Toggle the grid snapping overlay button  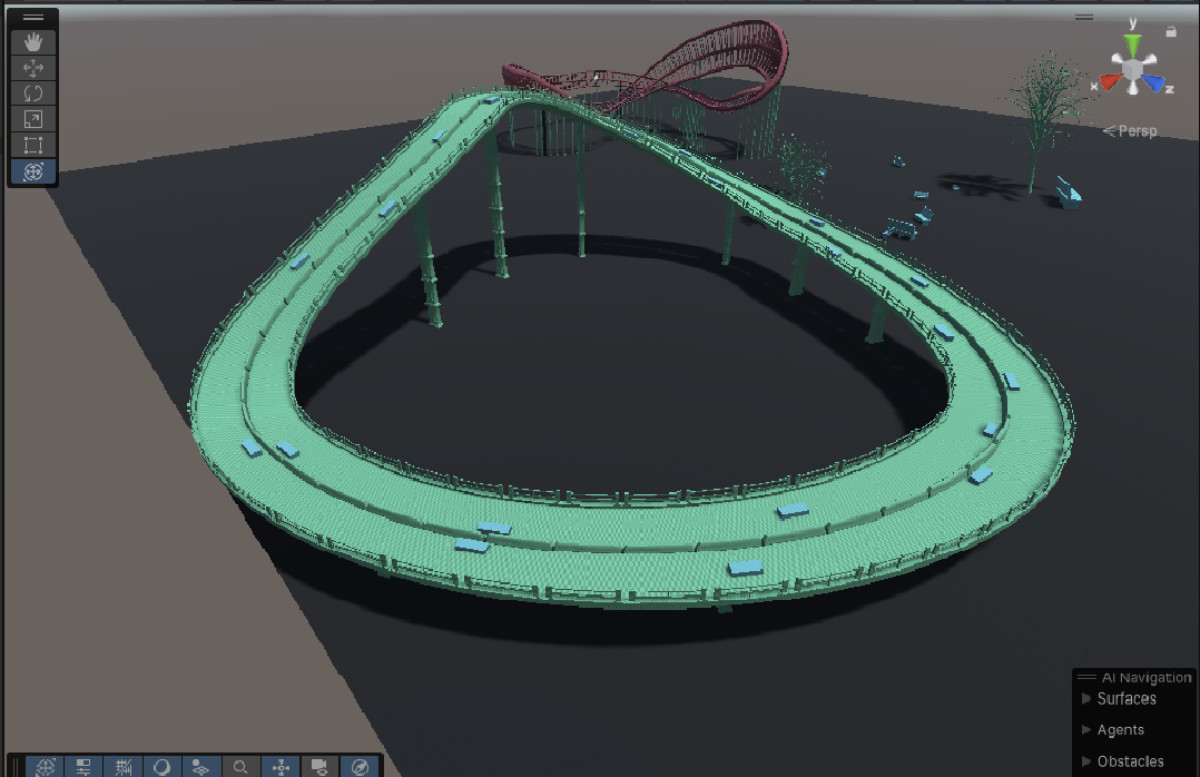(123, 767)
